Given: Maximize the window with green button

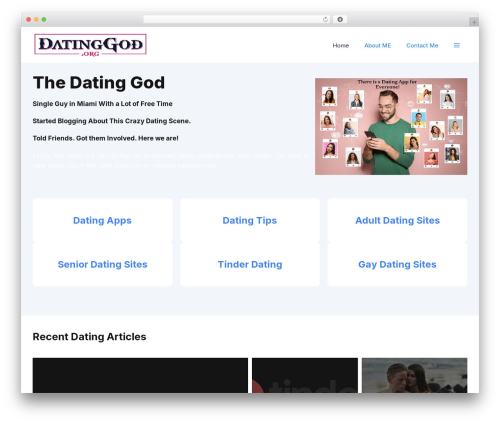Looking at the screenshot, I should coord(44,20).
